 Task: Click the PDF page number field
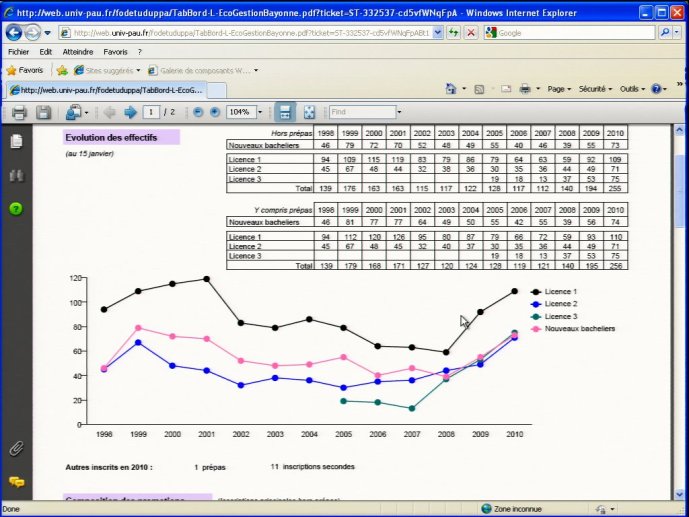[151, 112]
